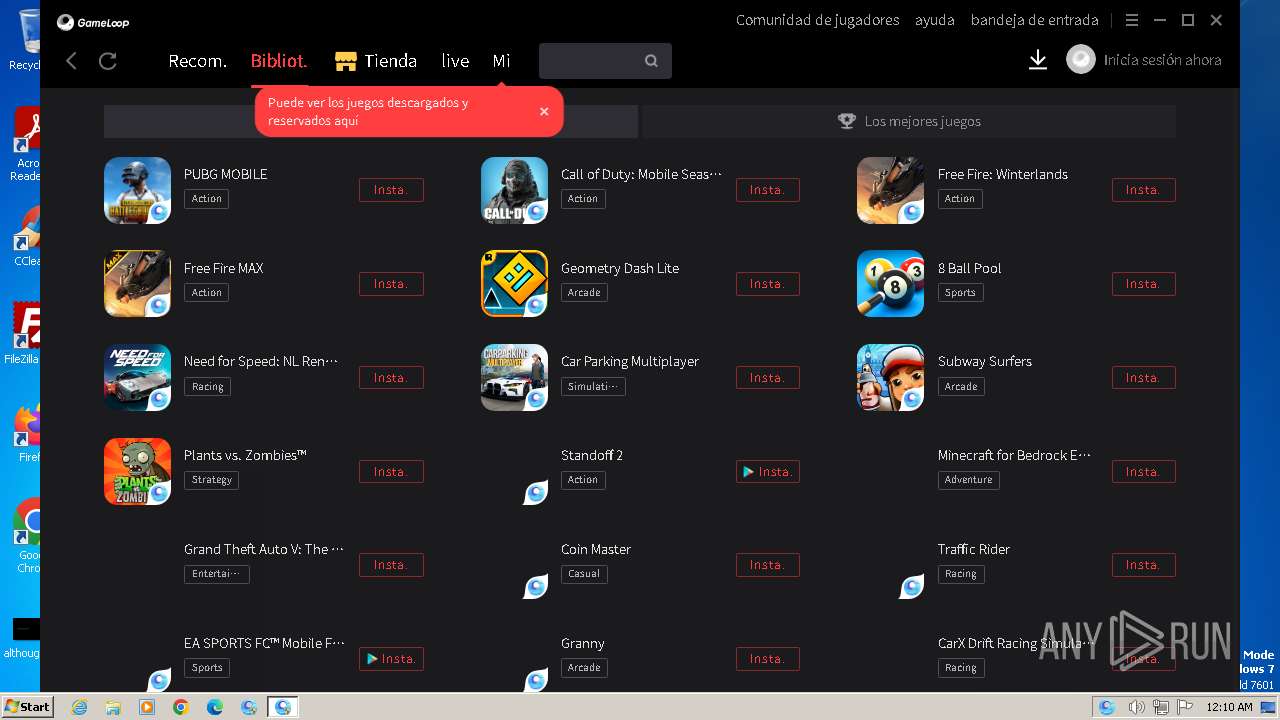Refresh the page with the reload icon
The image size is (1280, 720).
click(x=108, y=61)
